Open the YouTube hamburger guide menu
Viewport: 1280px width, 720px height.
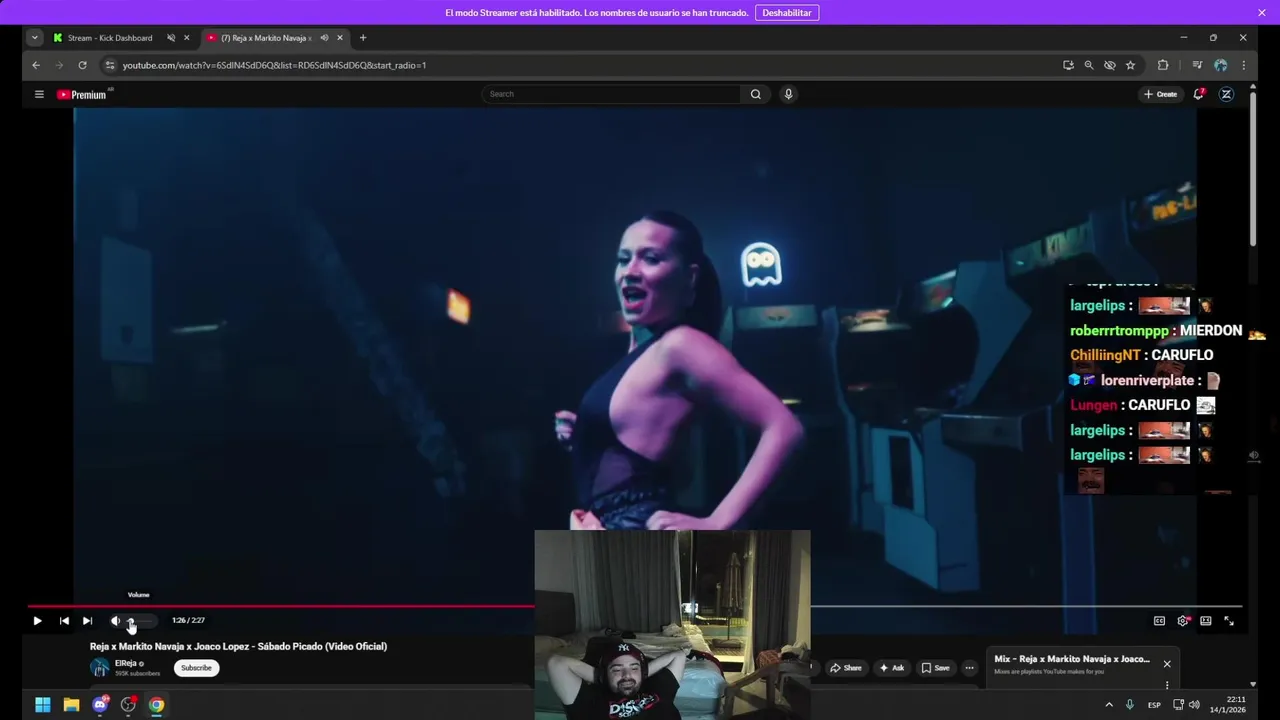[x=39, y=94]
